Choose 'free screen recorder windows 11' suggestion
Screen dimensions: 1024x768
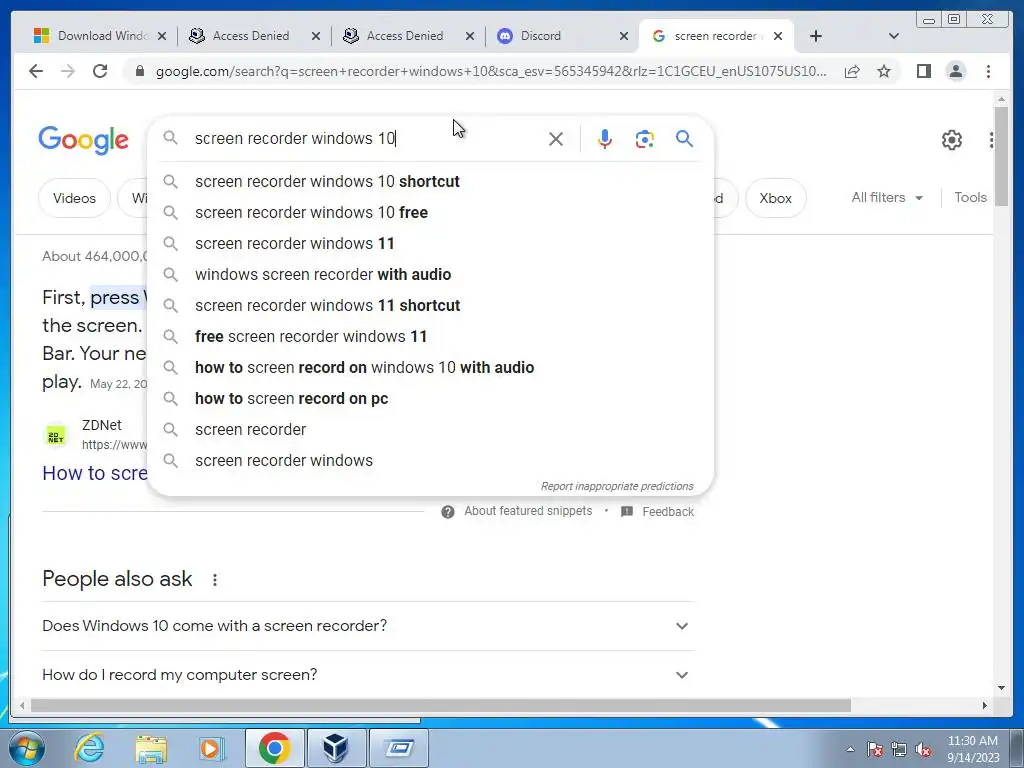point(431,336)
